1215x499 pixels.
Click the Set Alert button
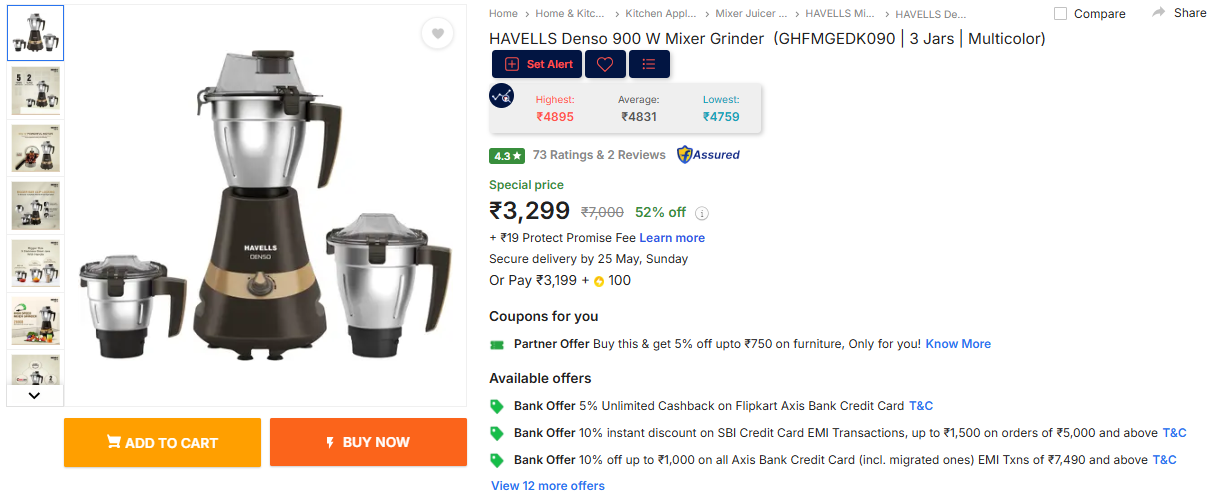pyautogui.click(x=539, y=64)
